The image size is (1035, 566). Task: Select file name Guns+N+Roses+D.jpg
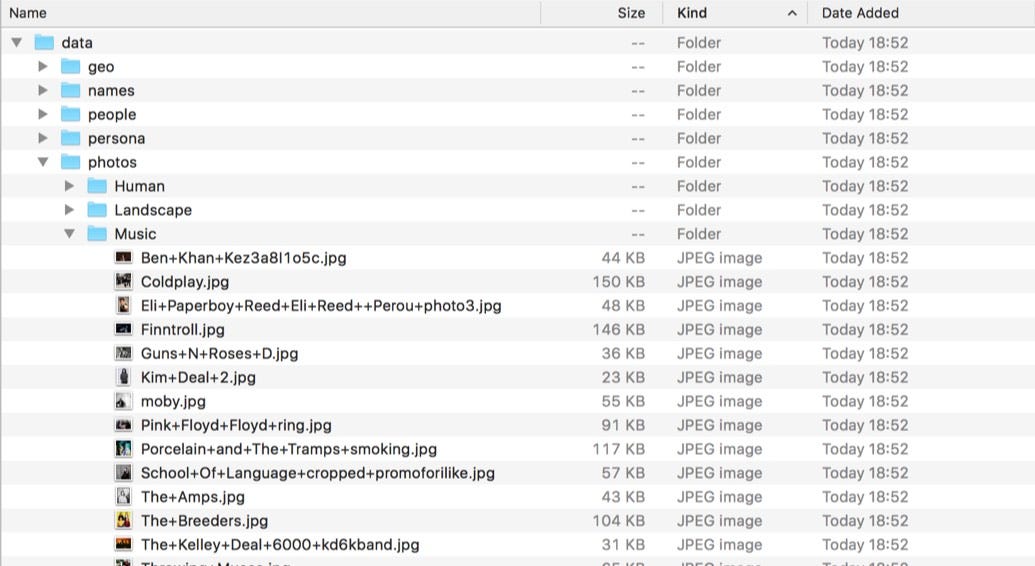tap(219, 353)
